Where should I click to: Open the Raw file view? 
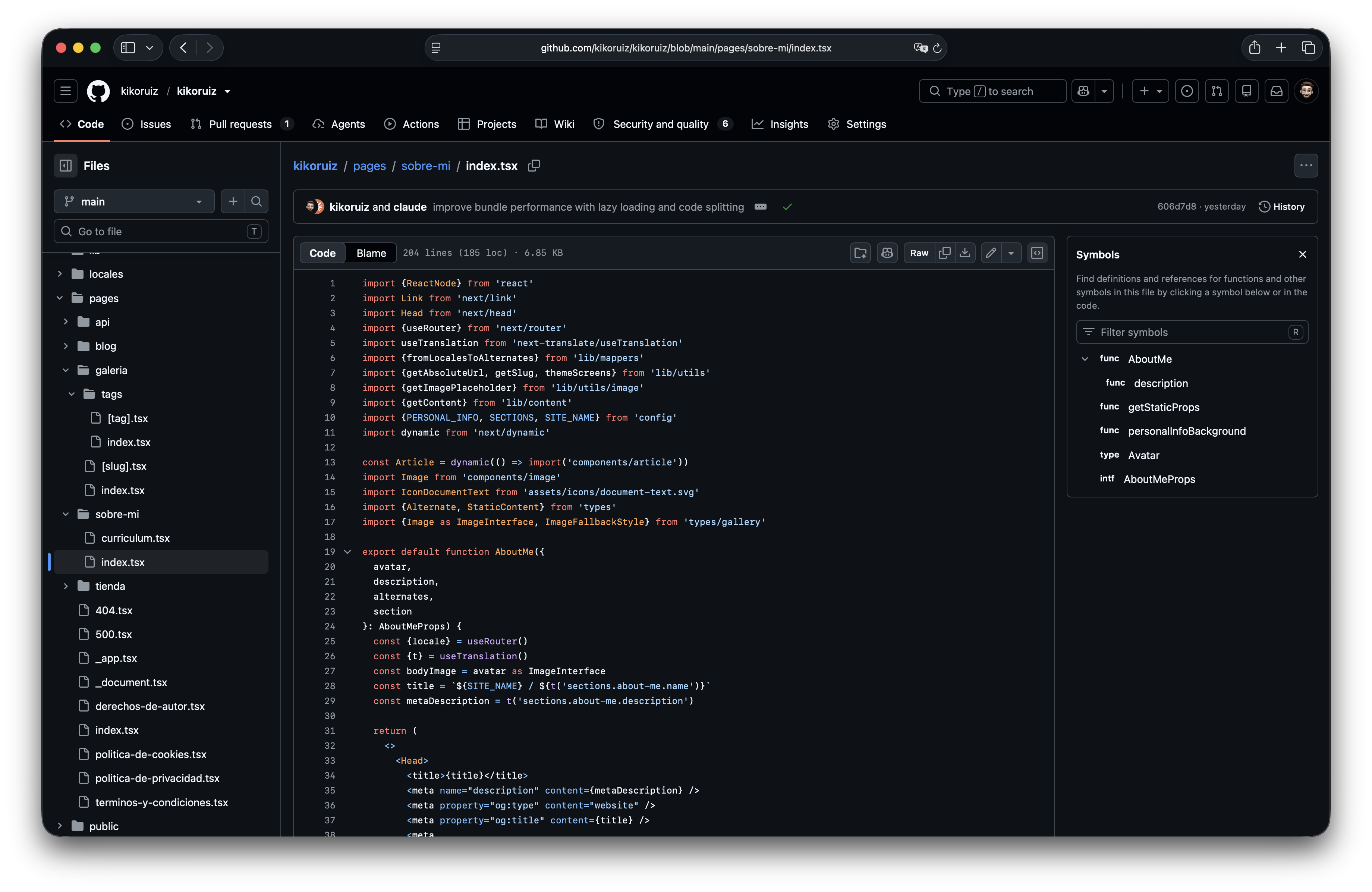tap(919, 252)
